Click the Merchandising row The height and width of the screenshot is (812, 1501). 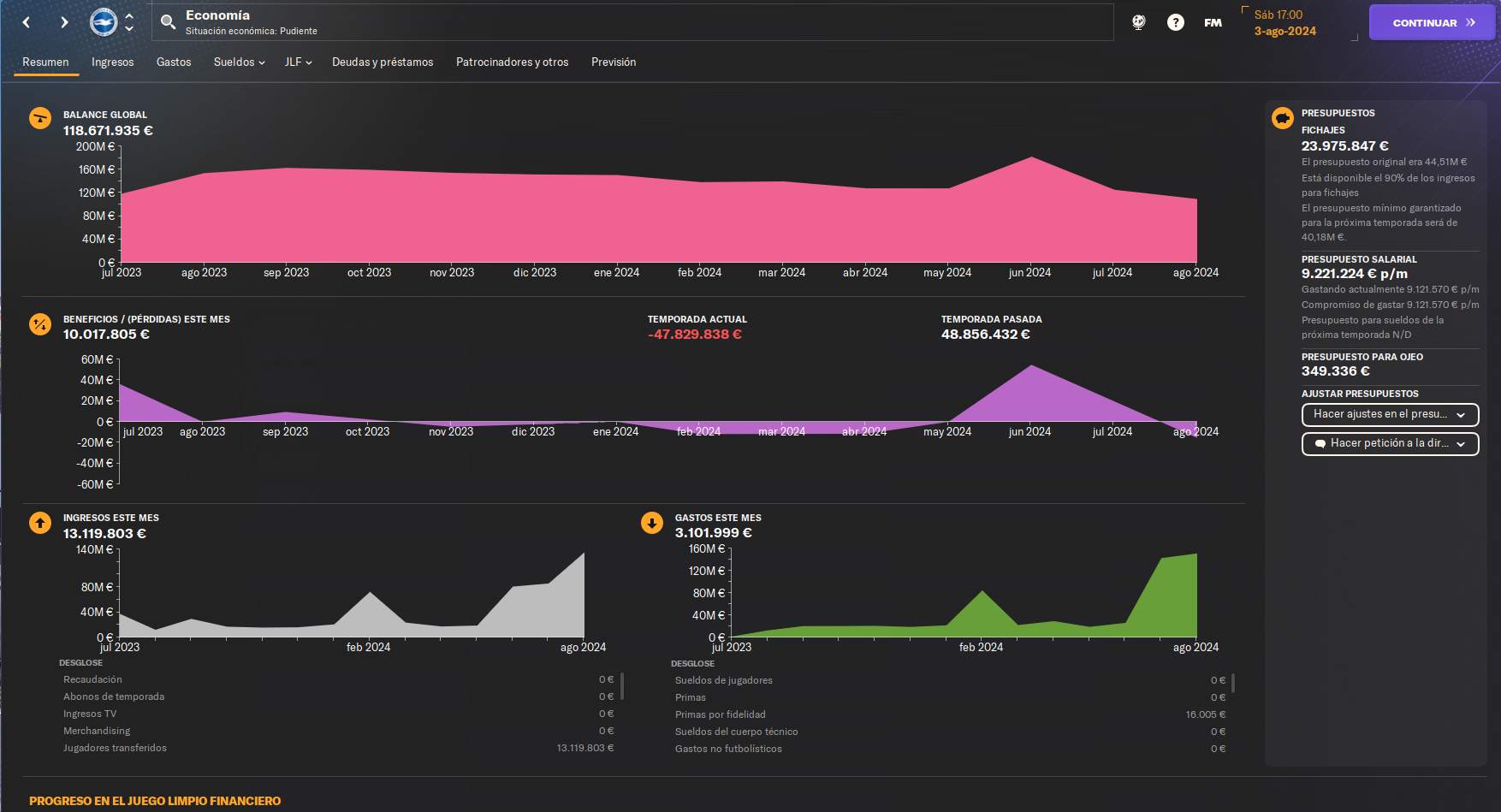tap(338, 731)
